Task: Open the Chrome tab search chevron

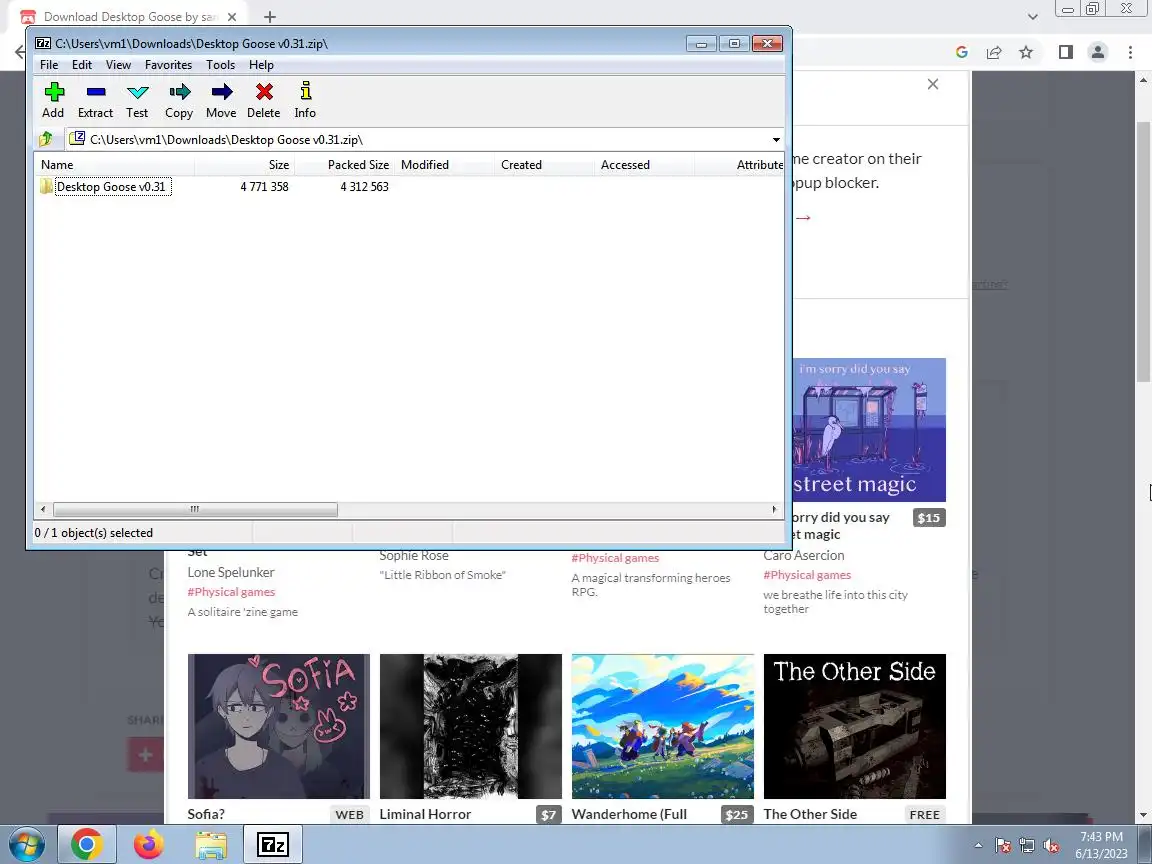Action: click(1032, 16)
